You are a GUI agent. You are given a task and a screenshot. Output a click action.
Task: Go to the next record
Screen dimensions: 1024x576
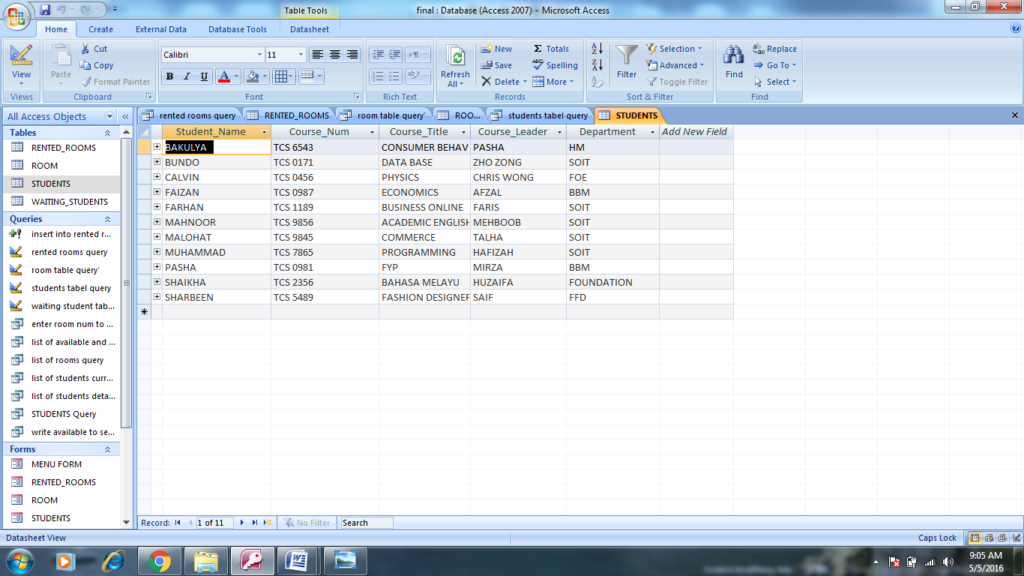tap(242, 523)
